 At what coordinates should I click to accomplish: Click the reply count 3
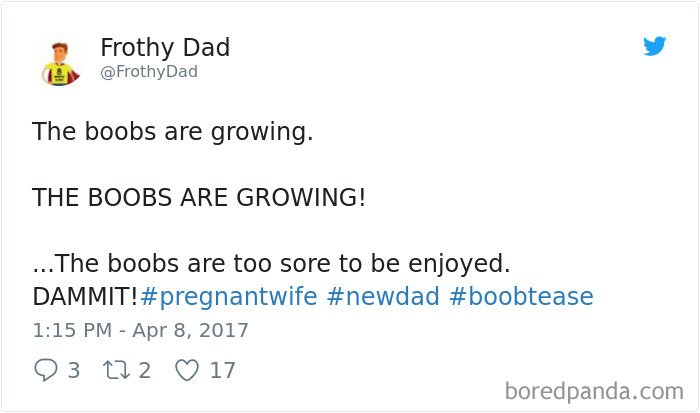click(74, 371)
